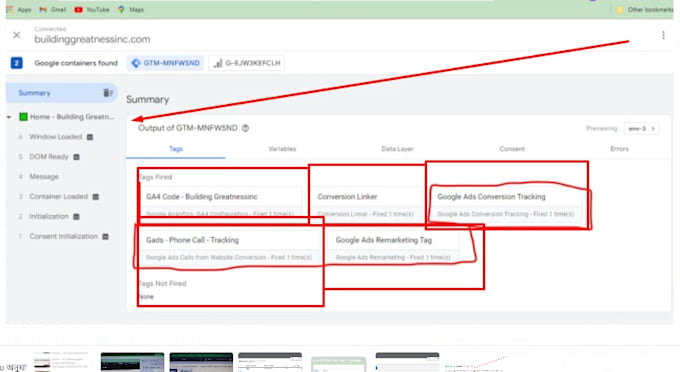Open the help icon beside Output of GTM-MNFWSND

pos(245,128)
